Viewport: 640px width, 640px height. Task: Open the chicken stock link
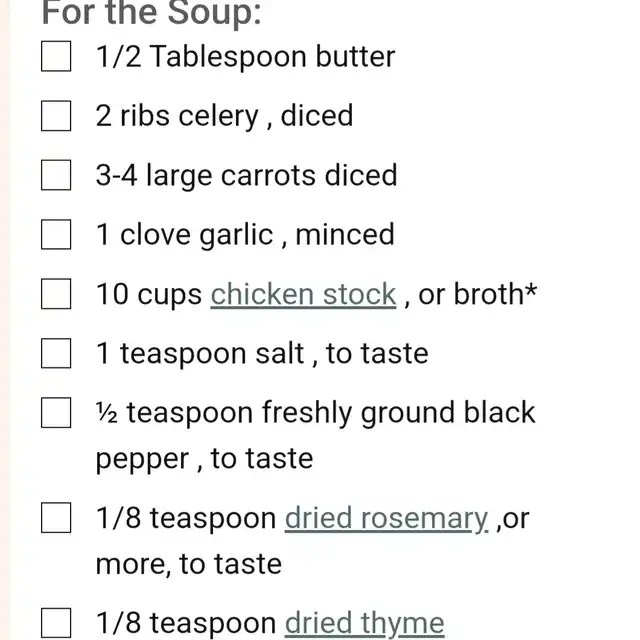pos(303,294)
